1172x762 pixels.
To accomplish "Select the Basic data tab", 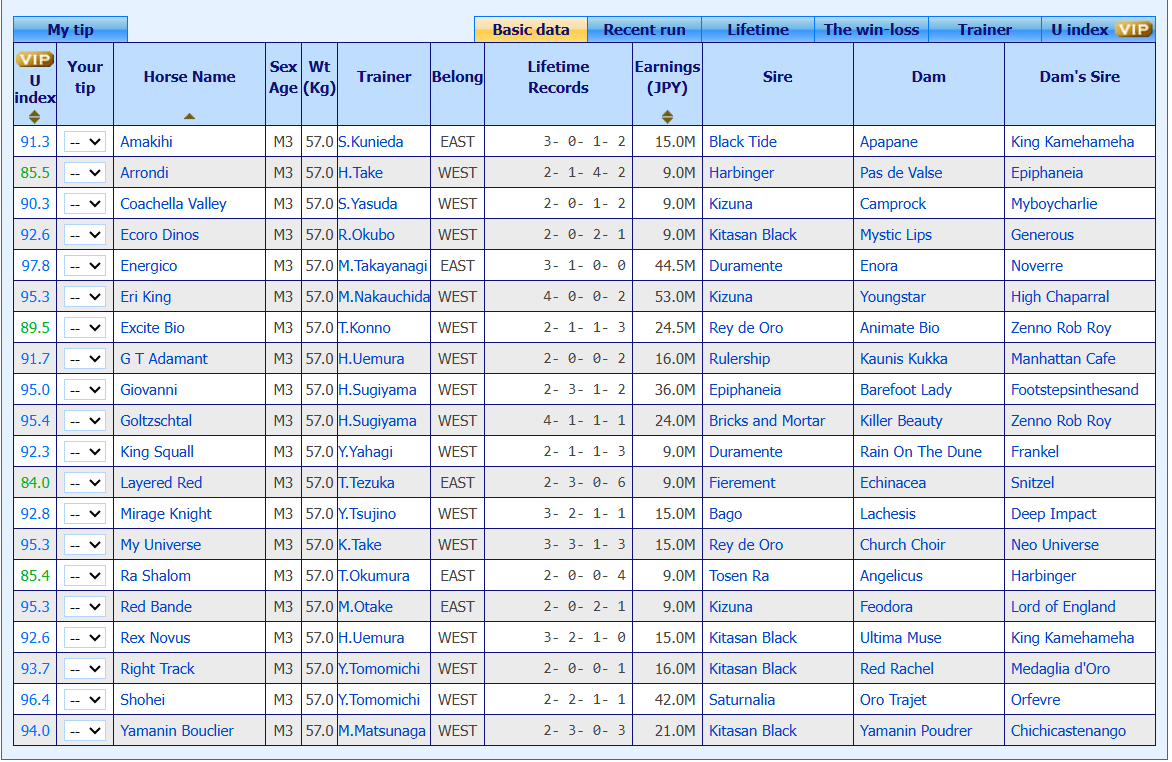I will pos(531,30).
